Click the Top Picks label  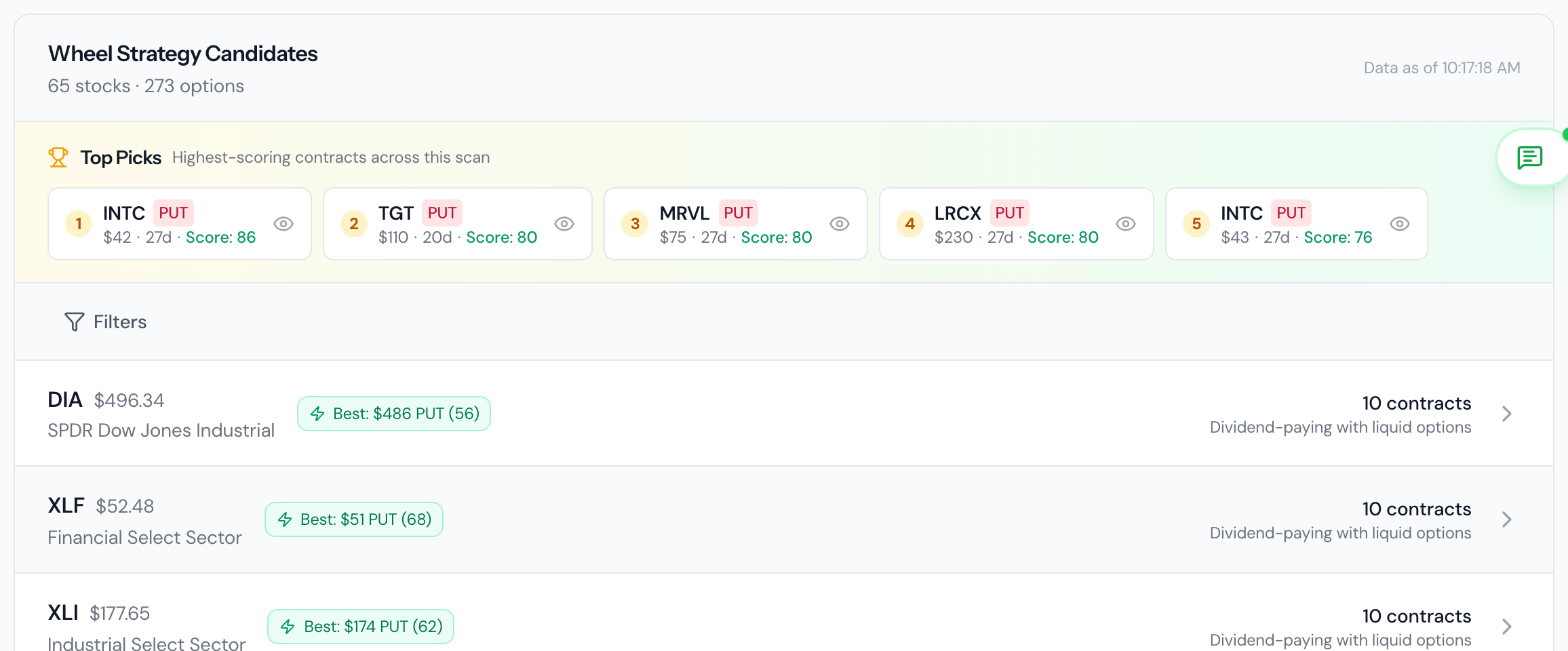[121, 157]
